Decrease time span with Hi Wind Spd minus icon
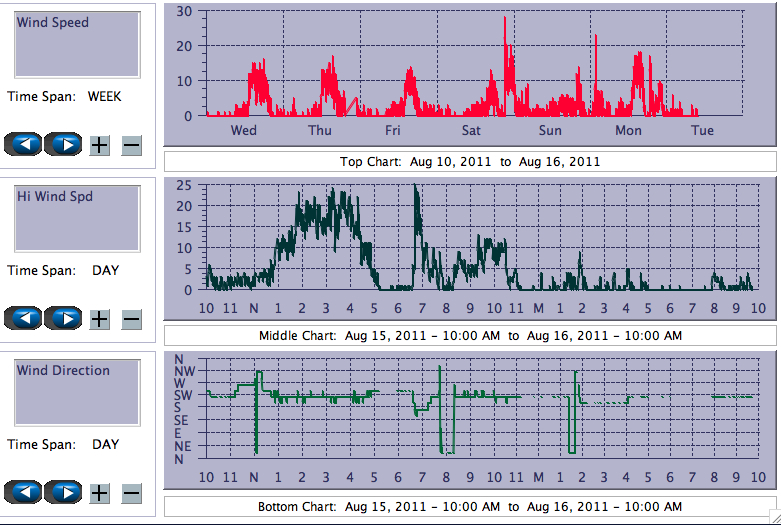 pyautogui.click(x=131, y=319)
